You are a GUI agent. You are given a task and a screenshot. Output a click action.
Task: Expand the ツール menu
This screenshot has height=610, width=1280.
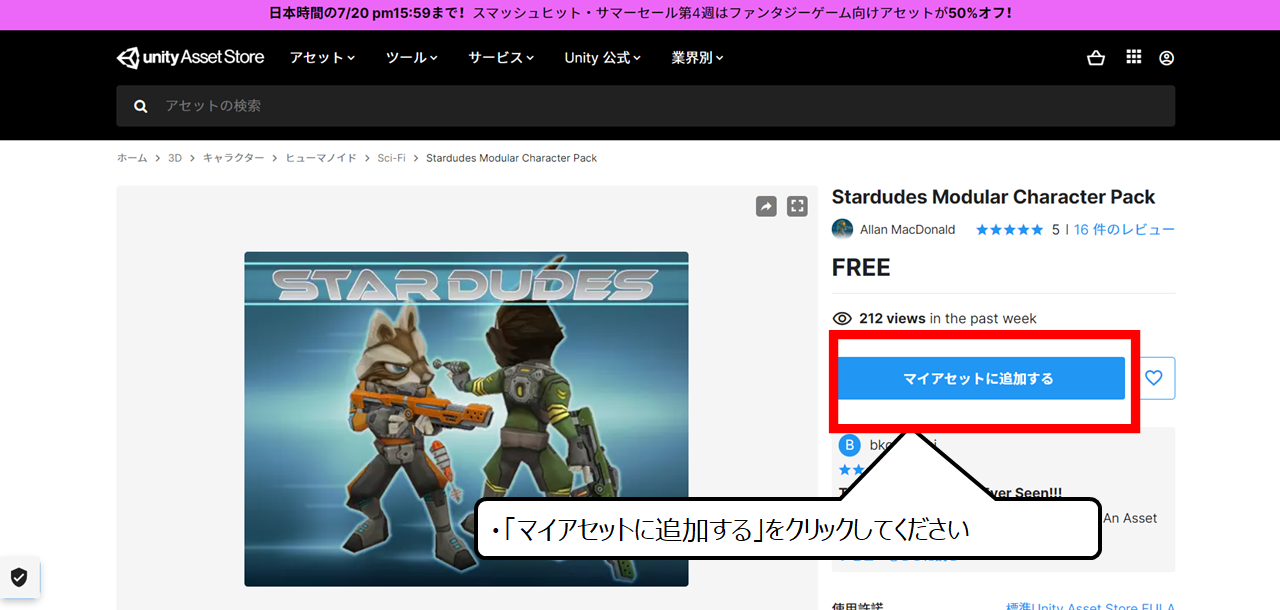point(412,58)
